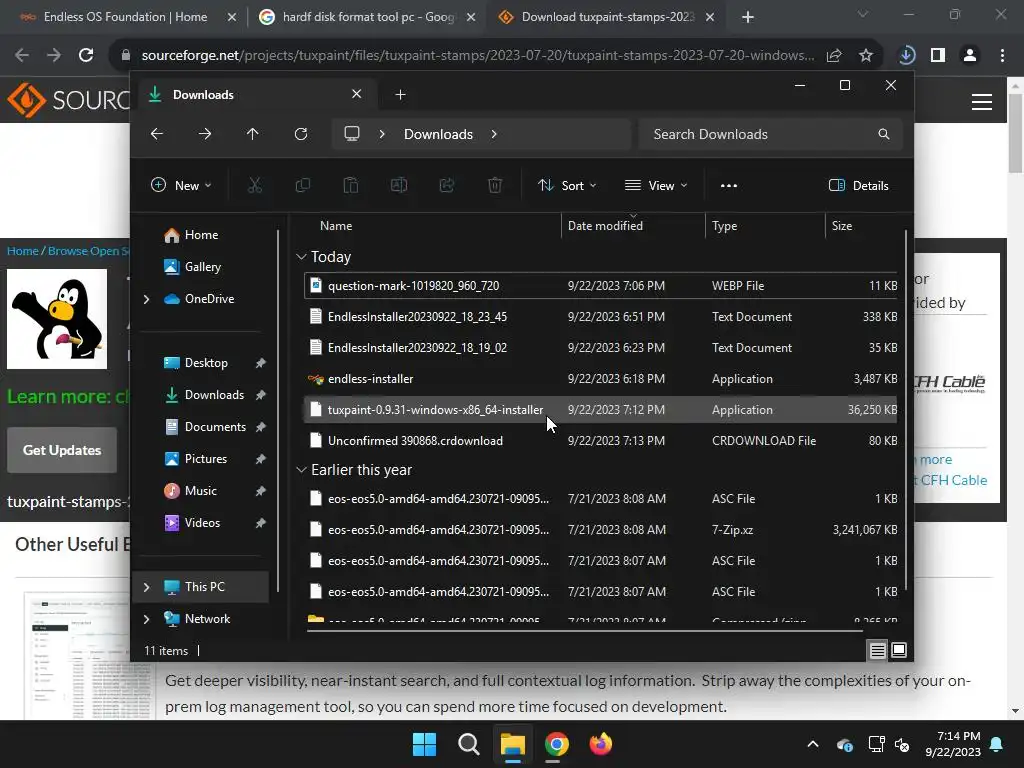This screenshot has width=1024, height=768.
Task: Click the search magnifier in Search Downloads box
Action: [884, 134]
